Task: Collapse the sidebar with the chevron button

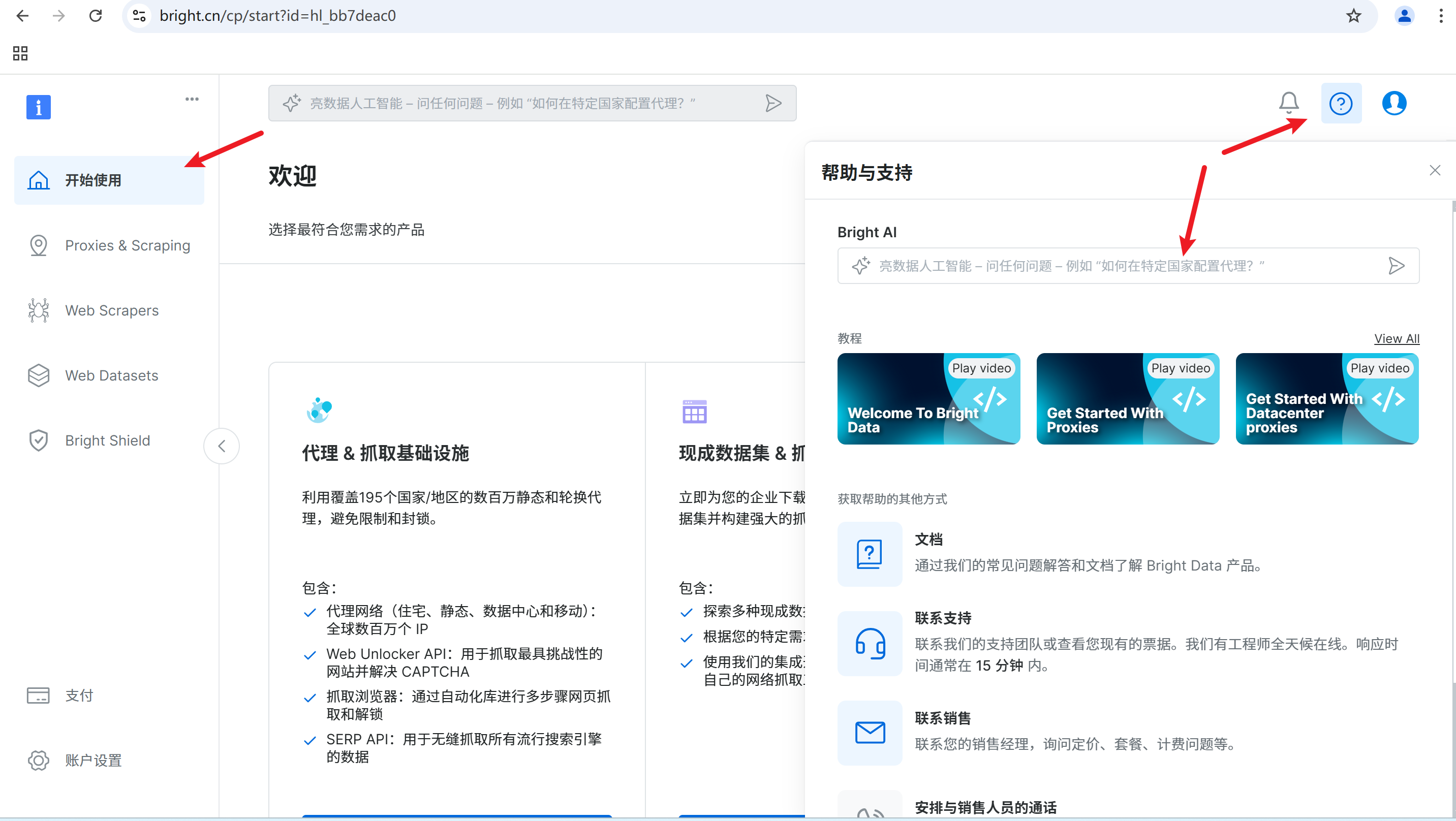Action: pos(222,446)
